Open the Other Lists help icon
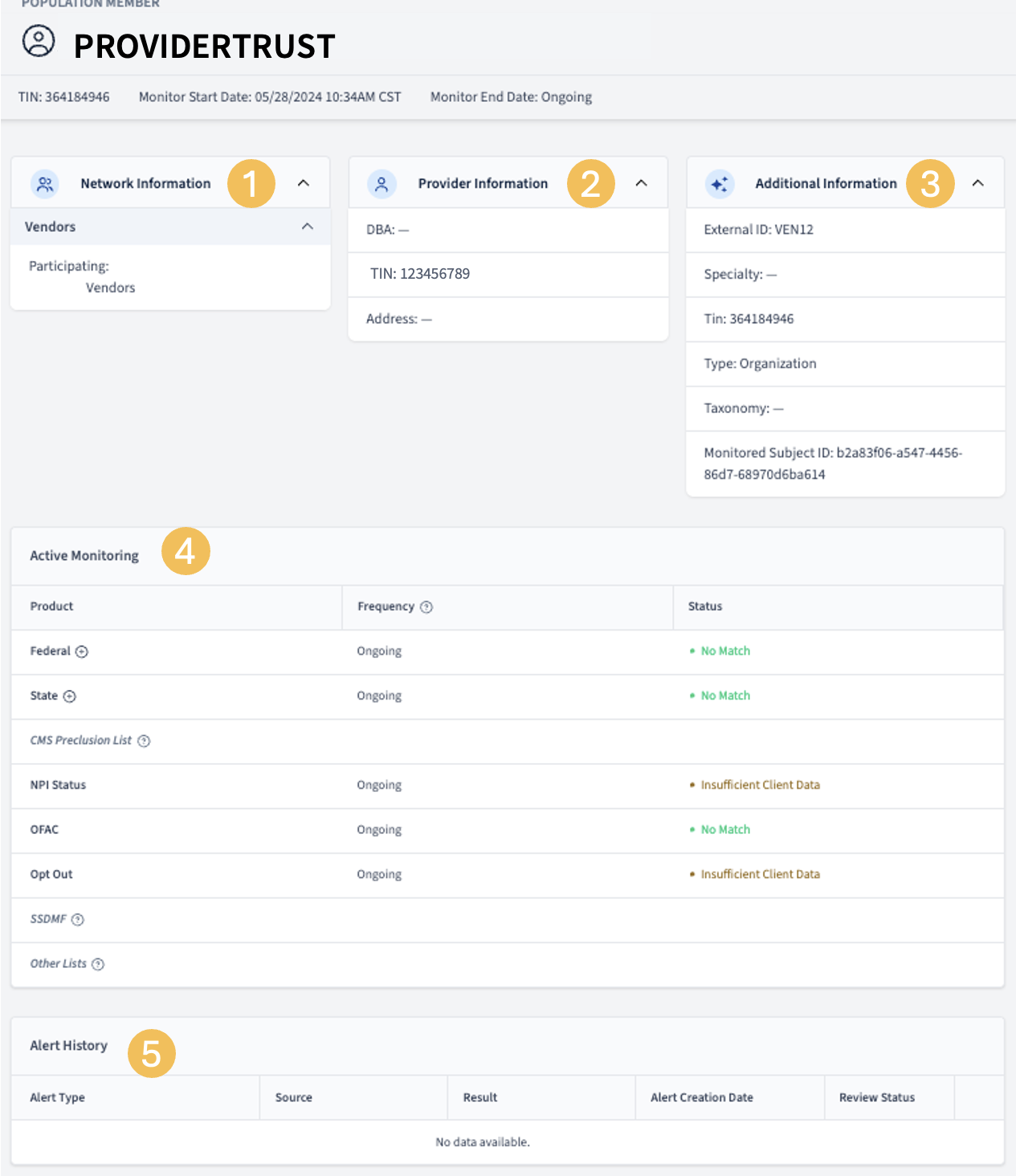This screenshot has height=1176, width=1020. 98,964
